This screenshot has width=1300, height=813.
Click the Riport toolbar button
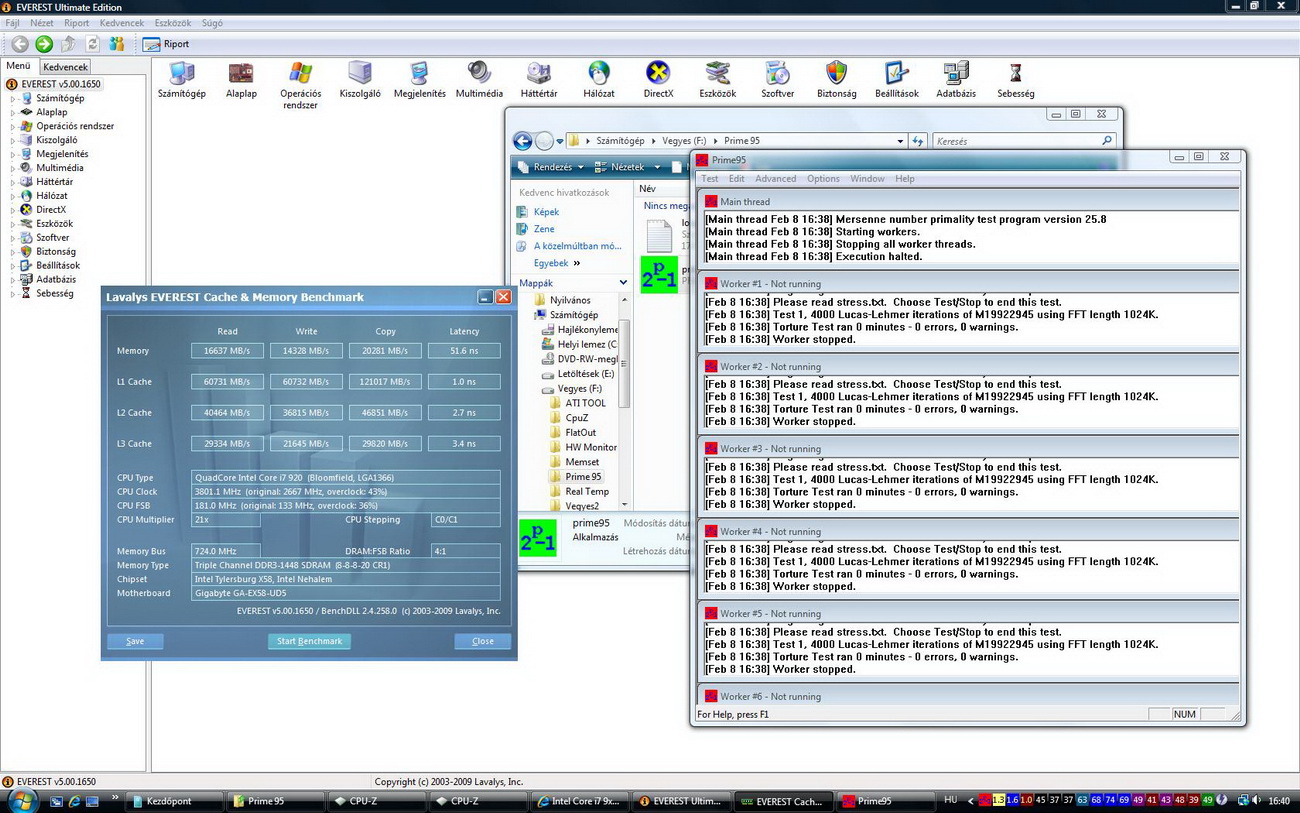pos(166,44)
